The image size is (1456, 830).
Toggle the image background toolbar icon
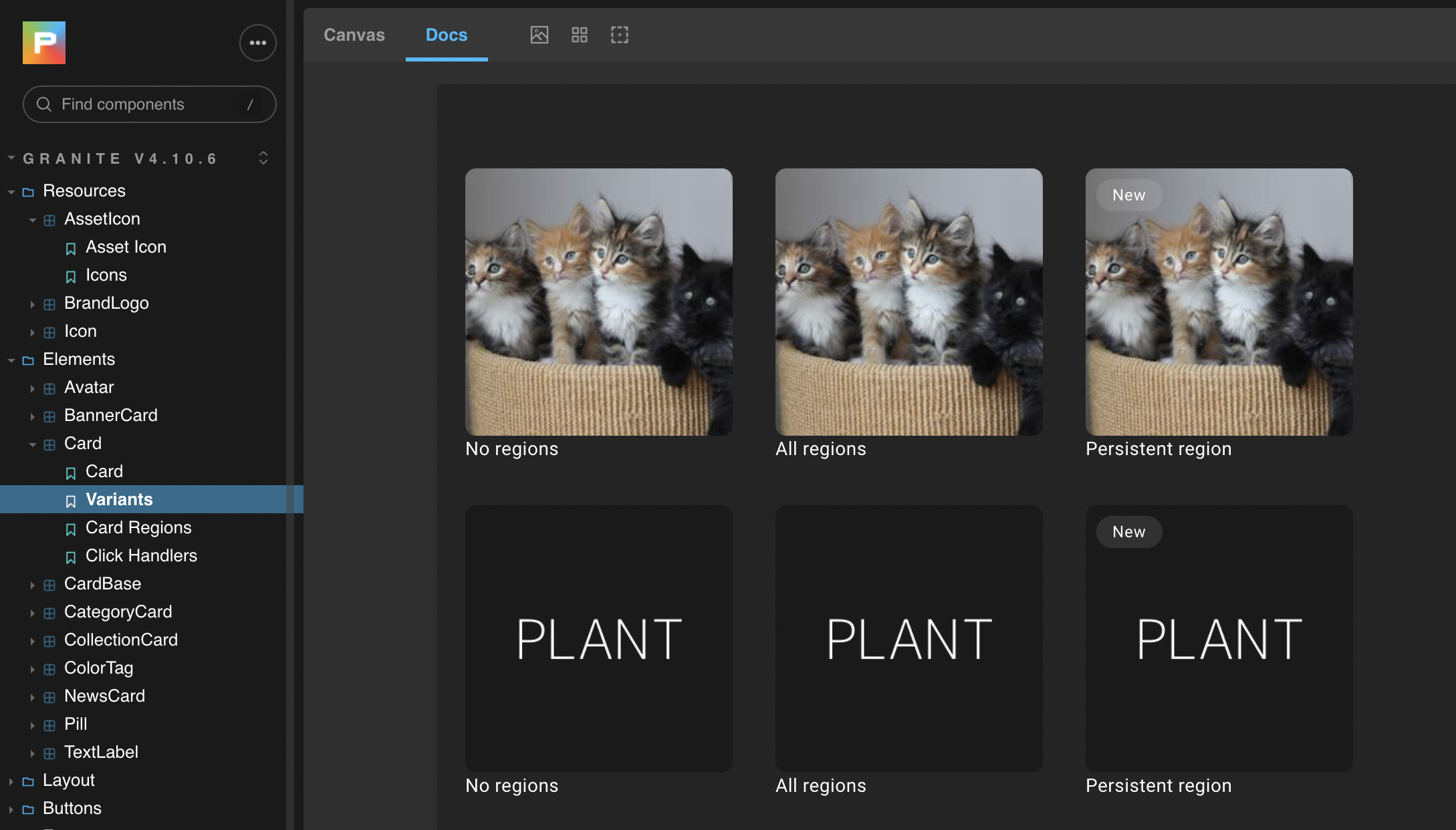(539, 35)
